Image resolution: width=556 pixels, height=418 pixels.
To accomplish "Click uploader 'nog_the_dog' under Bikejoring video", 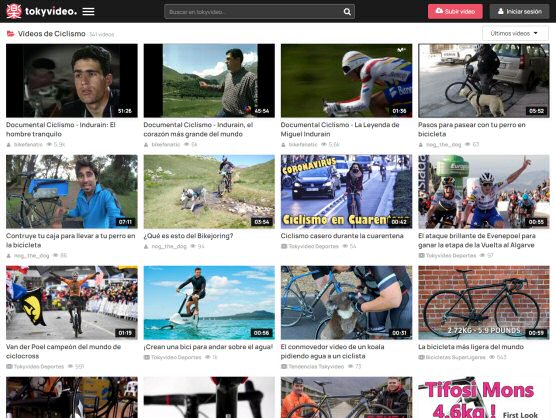I will [x=169, y=246].
